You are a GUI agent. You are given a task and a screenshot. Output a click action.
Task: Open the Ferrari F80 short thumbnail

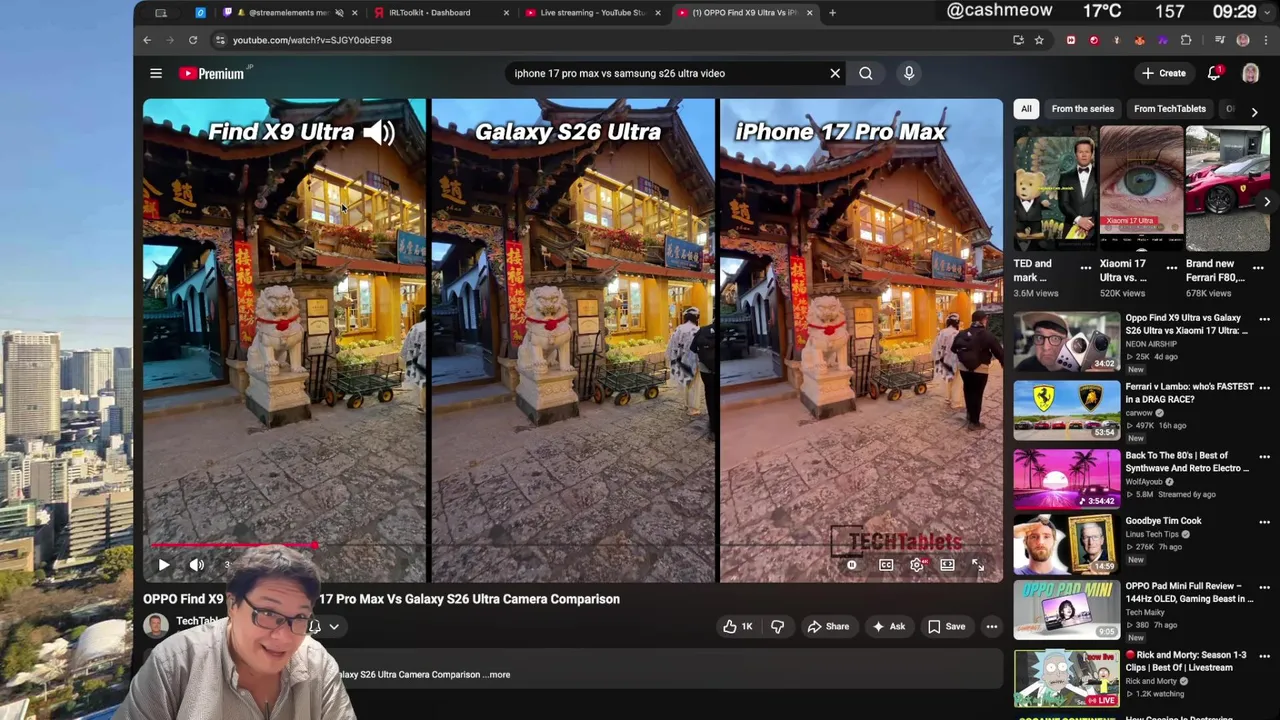coord(1227,188)
